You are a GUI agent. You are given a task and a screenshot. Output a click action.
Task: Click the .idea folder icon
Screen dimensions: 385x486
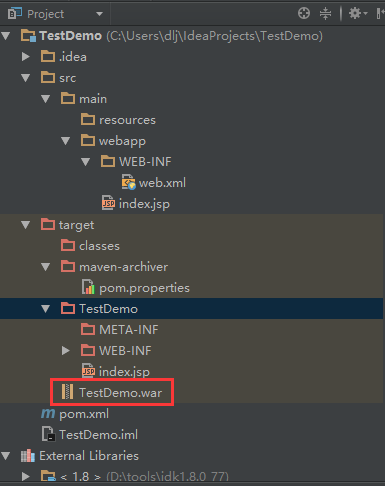click(48, 56)
